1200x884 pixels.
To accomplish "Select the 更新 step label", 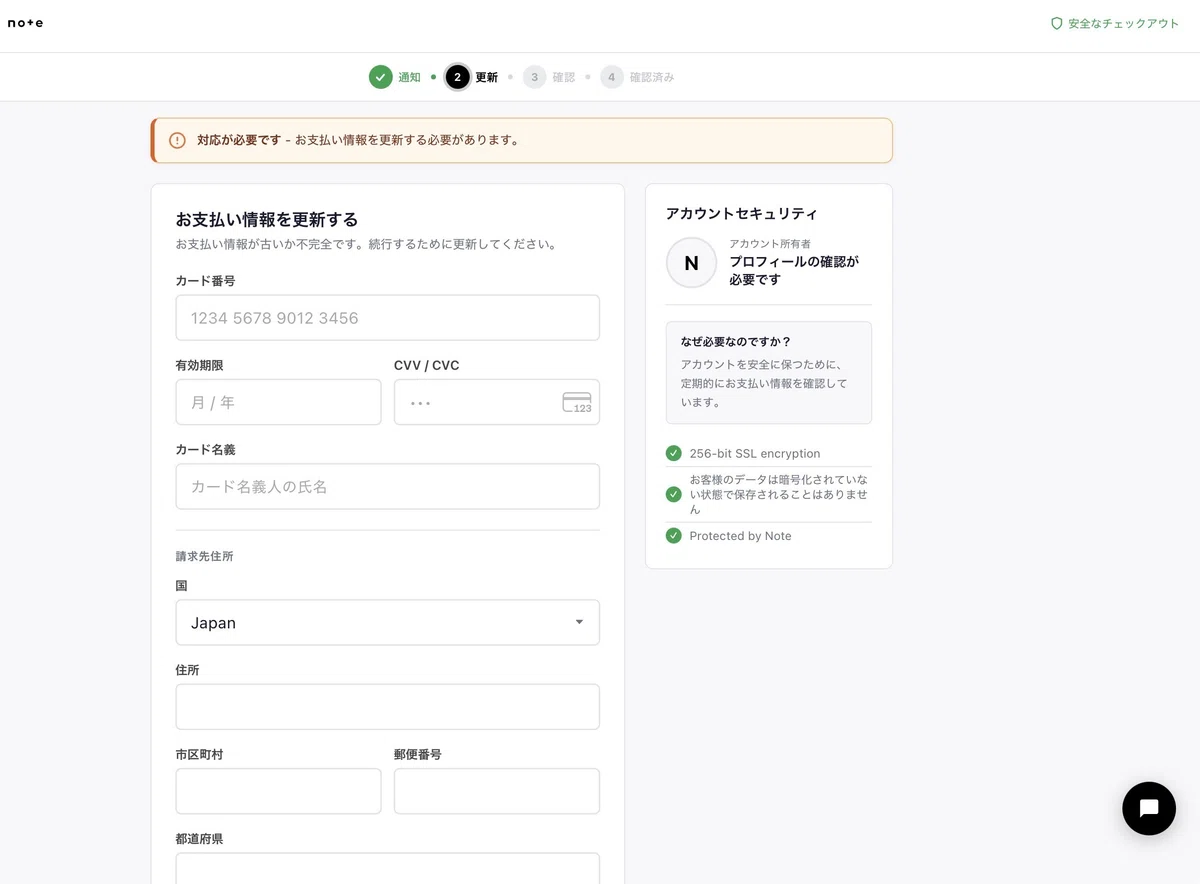I will click(x=487, y=77).
